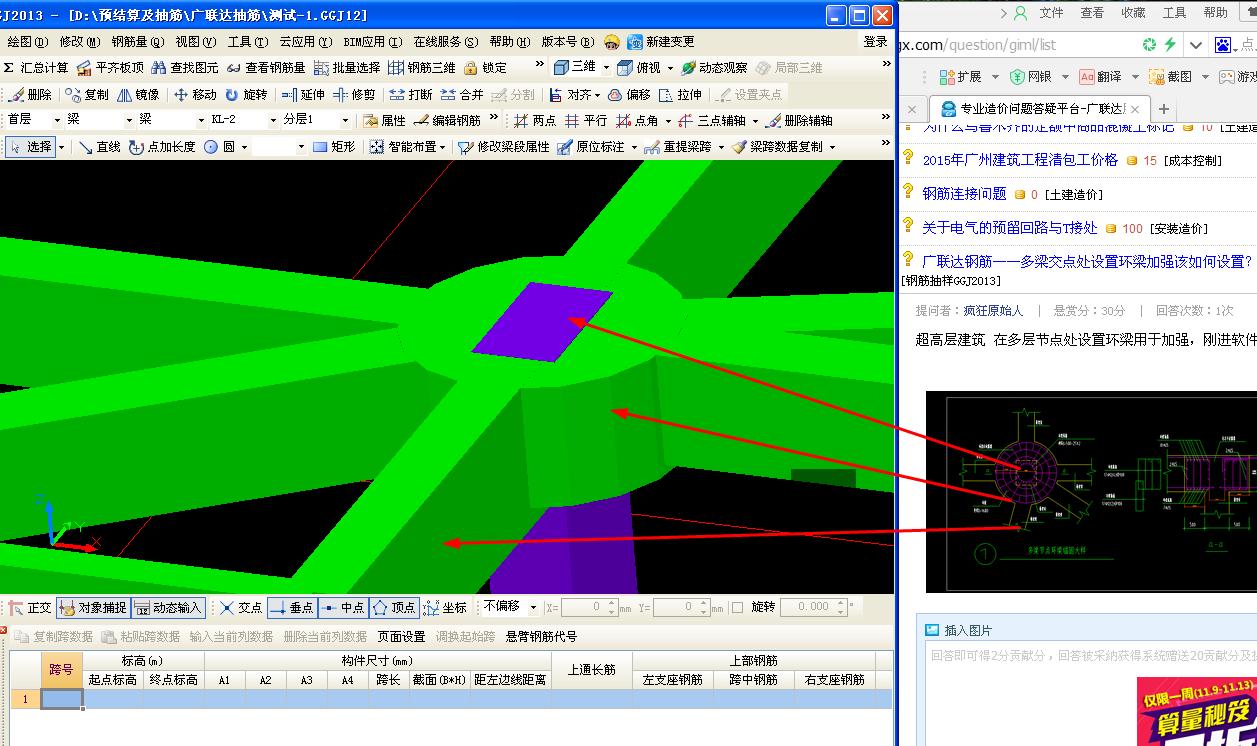Image resolution: width=1257 pixels, height=746 pixels.
Task: Open link 关于电气的预留回路与T接处
Action: click(x=1009, y=228)
